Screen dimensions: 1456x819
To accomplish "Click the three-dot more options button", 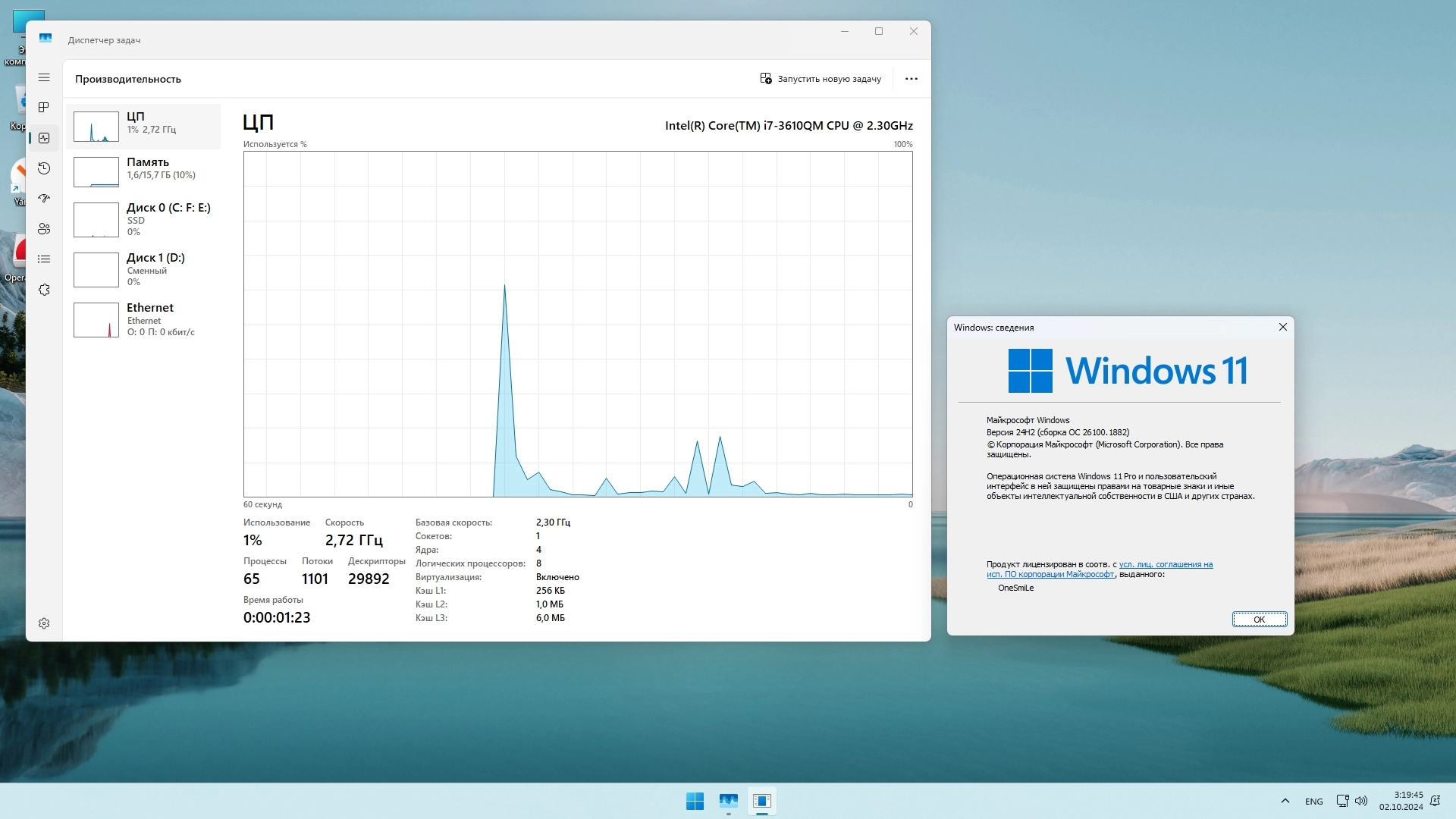I will tap(911, 79).
